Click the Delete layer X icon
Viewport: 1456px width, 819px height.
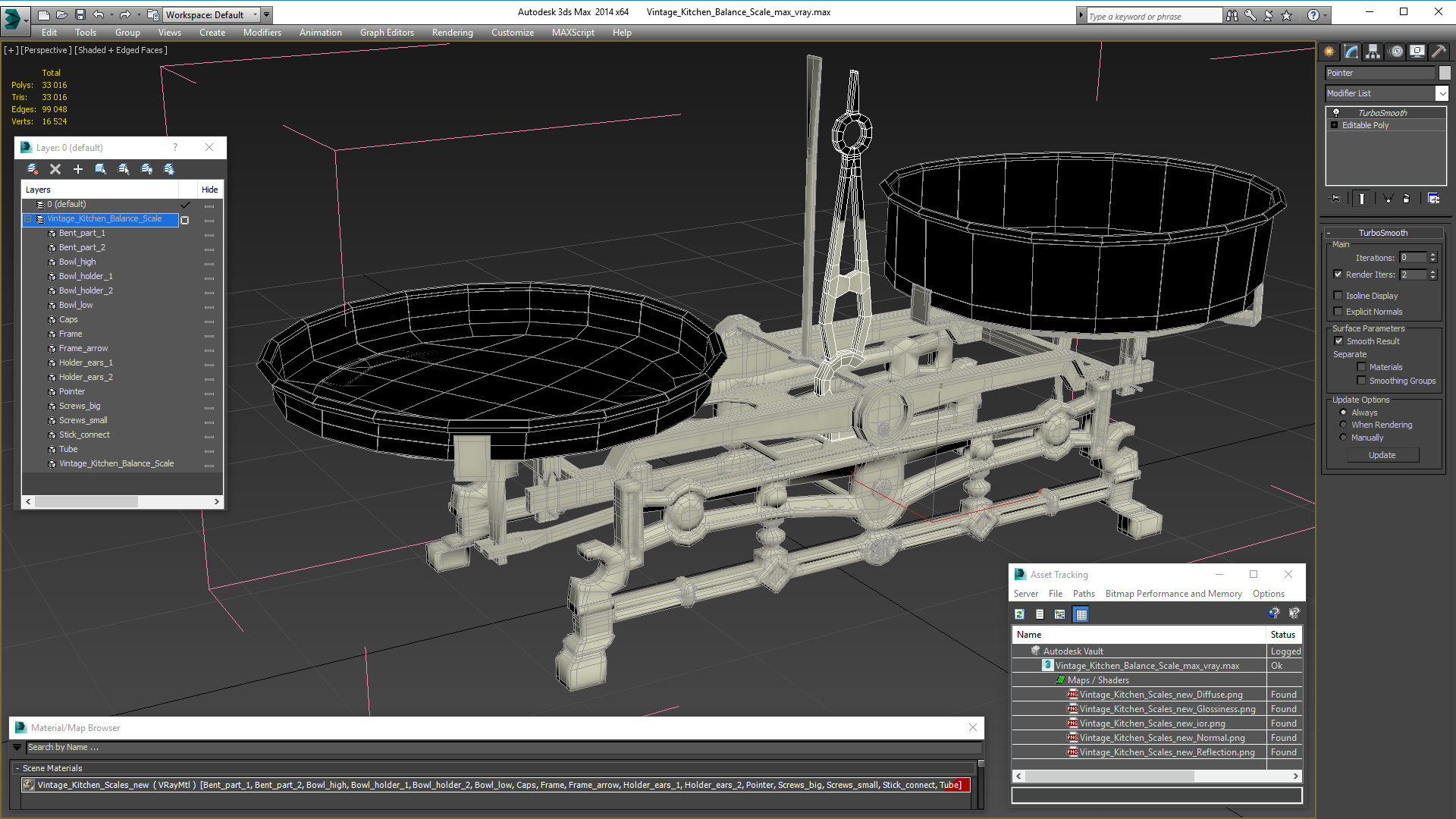tap(55, 169)
